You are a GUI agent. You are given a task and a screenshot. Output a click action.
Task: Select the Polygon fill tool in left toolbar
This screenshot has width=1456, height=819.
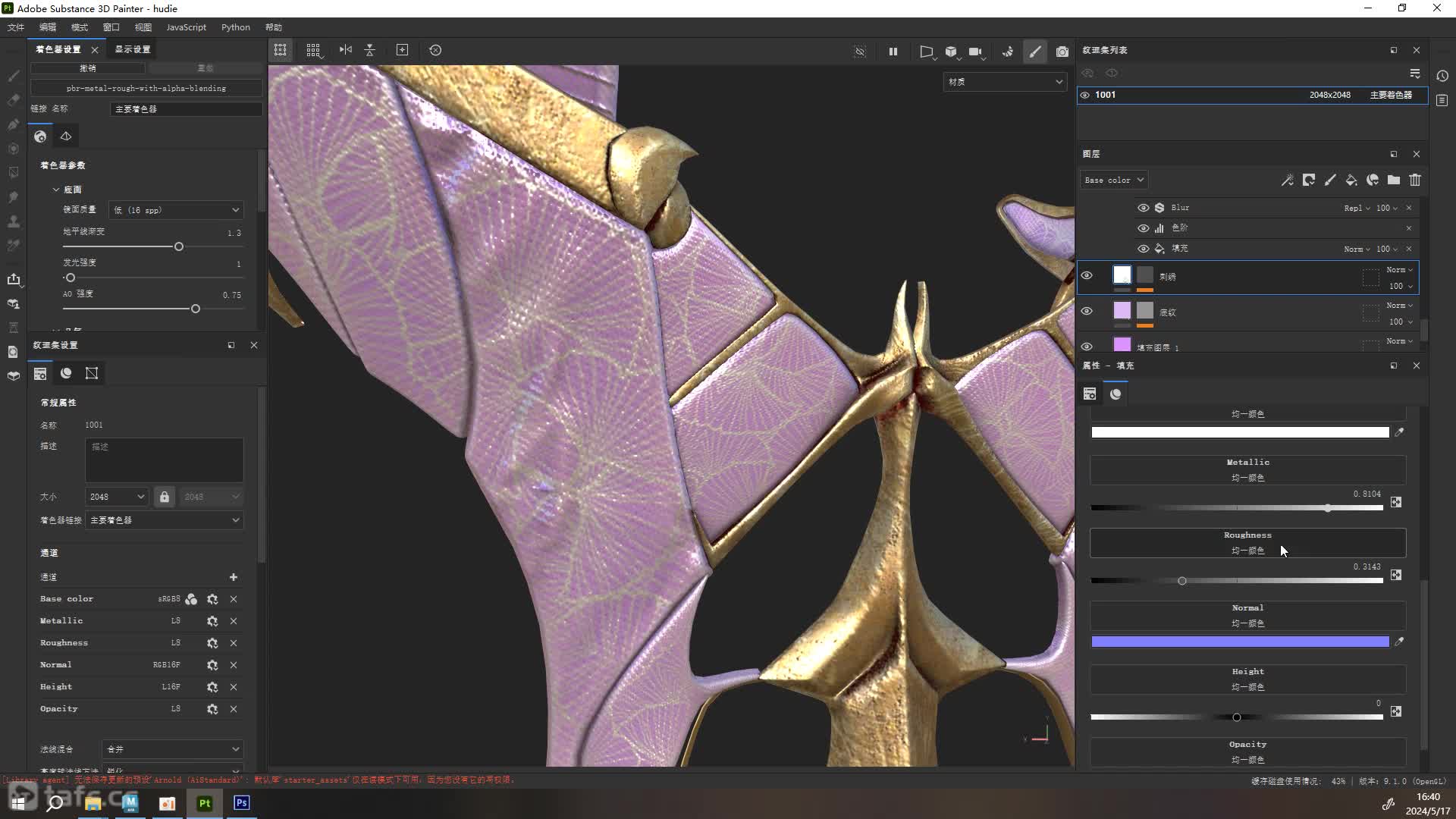coord(14,173)
